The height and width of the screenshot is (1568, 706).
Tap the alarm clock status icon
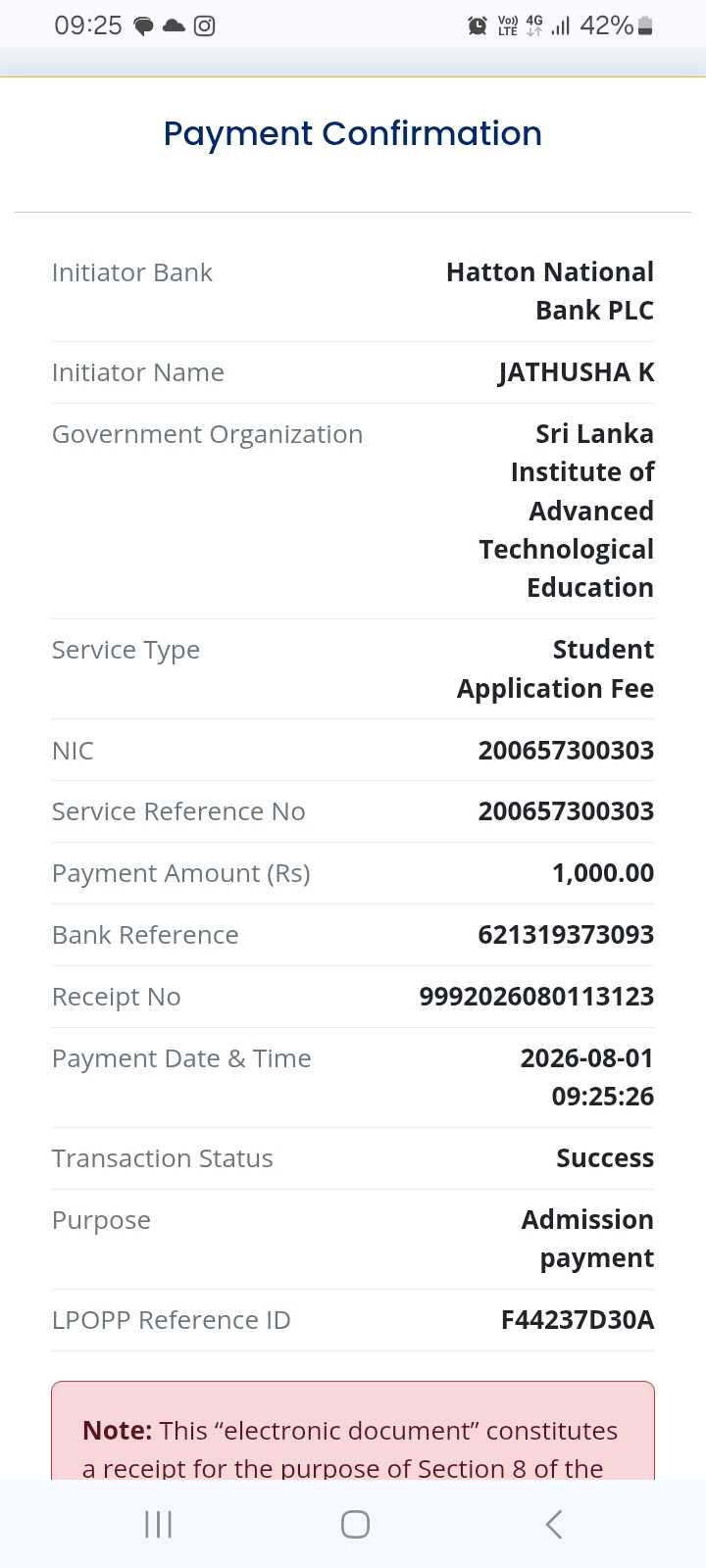pos(478,26)
